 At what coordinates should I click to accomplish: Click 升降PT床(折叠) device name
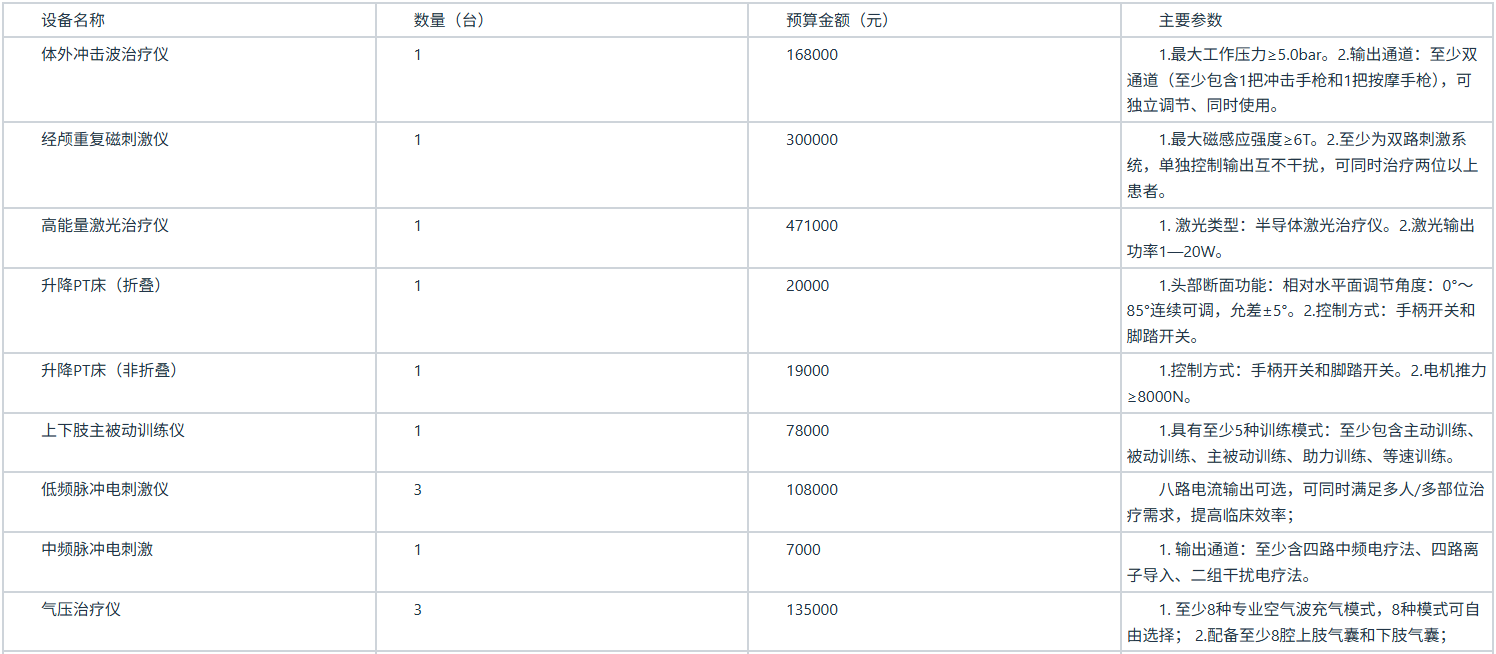coord(101,286)
